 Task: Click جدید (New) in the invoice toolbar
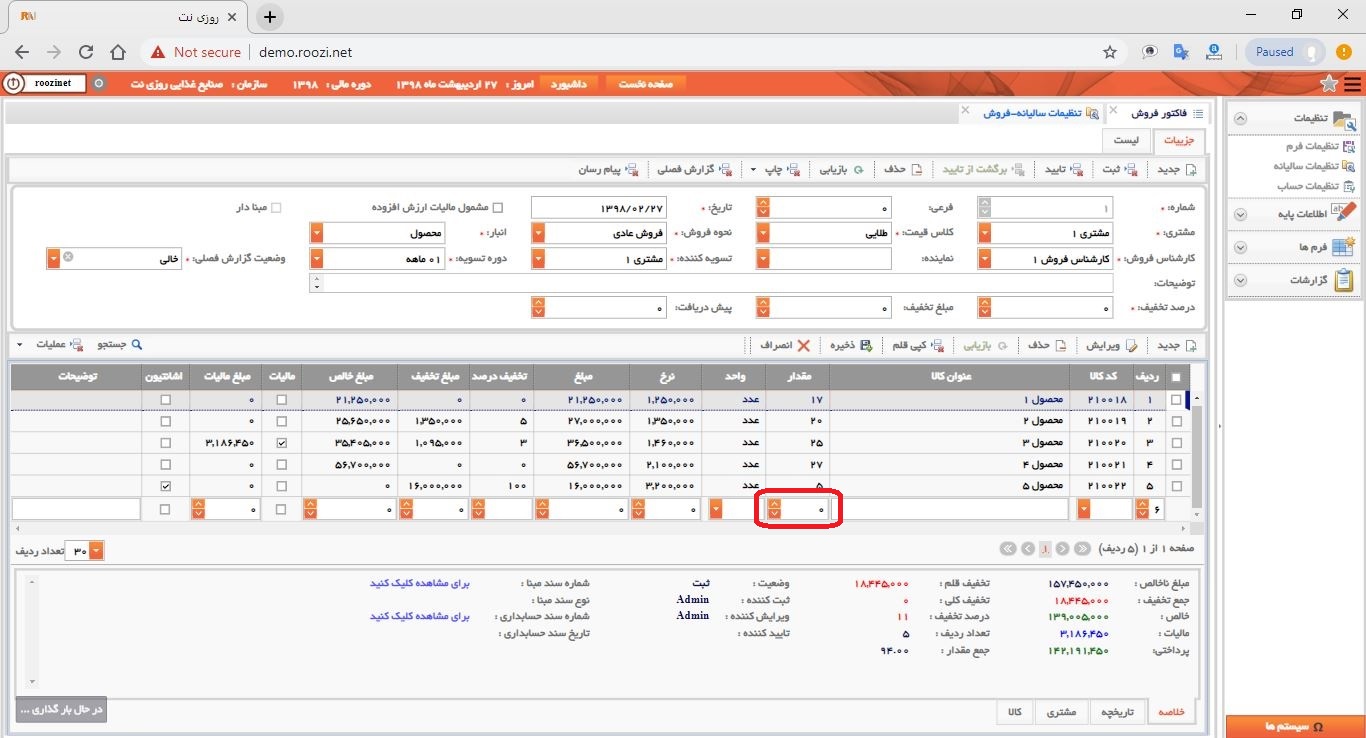click(x=1177, y=170)
